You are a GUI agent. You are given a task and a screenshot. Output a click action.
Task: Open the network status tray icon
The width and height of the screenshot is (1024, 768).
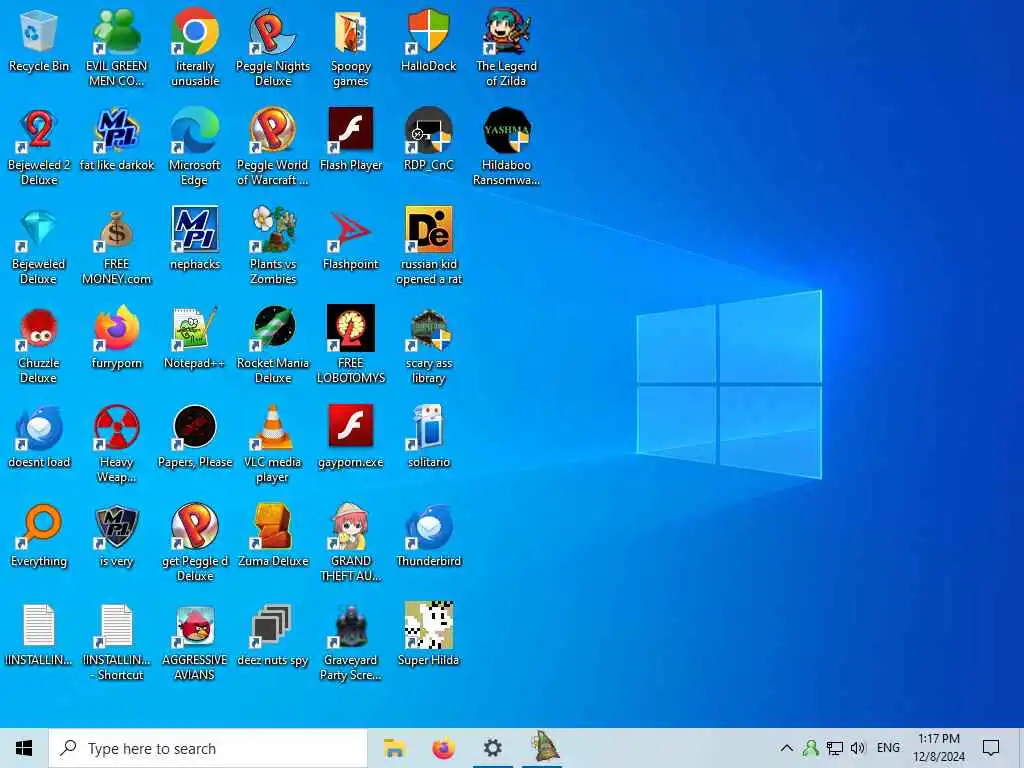point(834,748)
